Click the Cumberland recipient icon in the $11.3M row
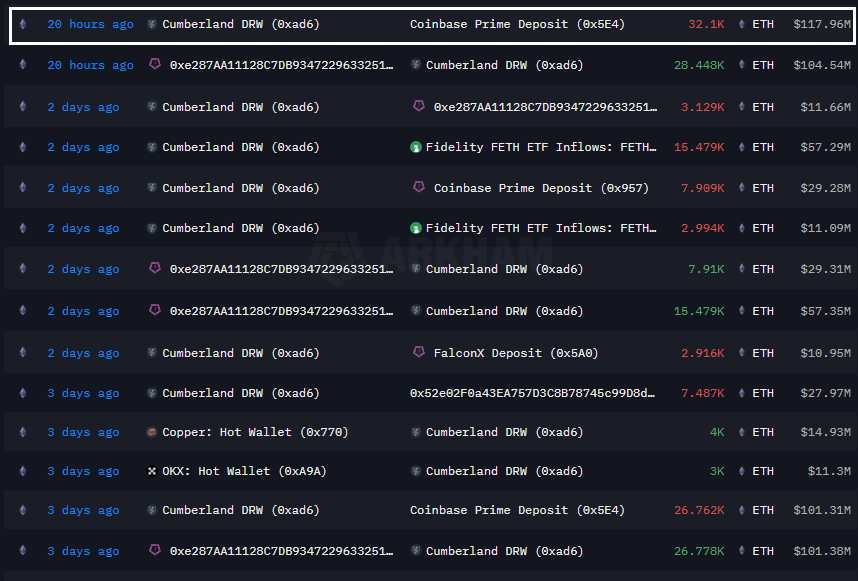858x581 pixels. tap(416, 471)
